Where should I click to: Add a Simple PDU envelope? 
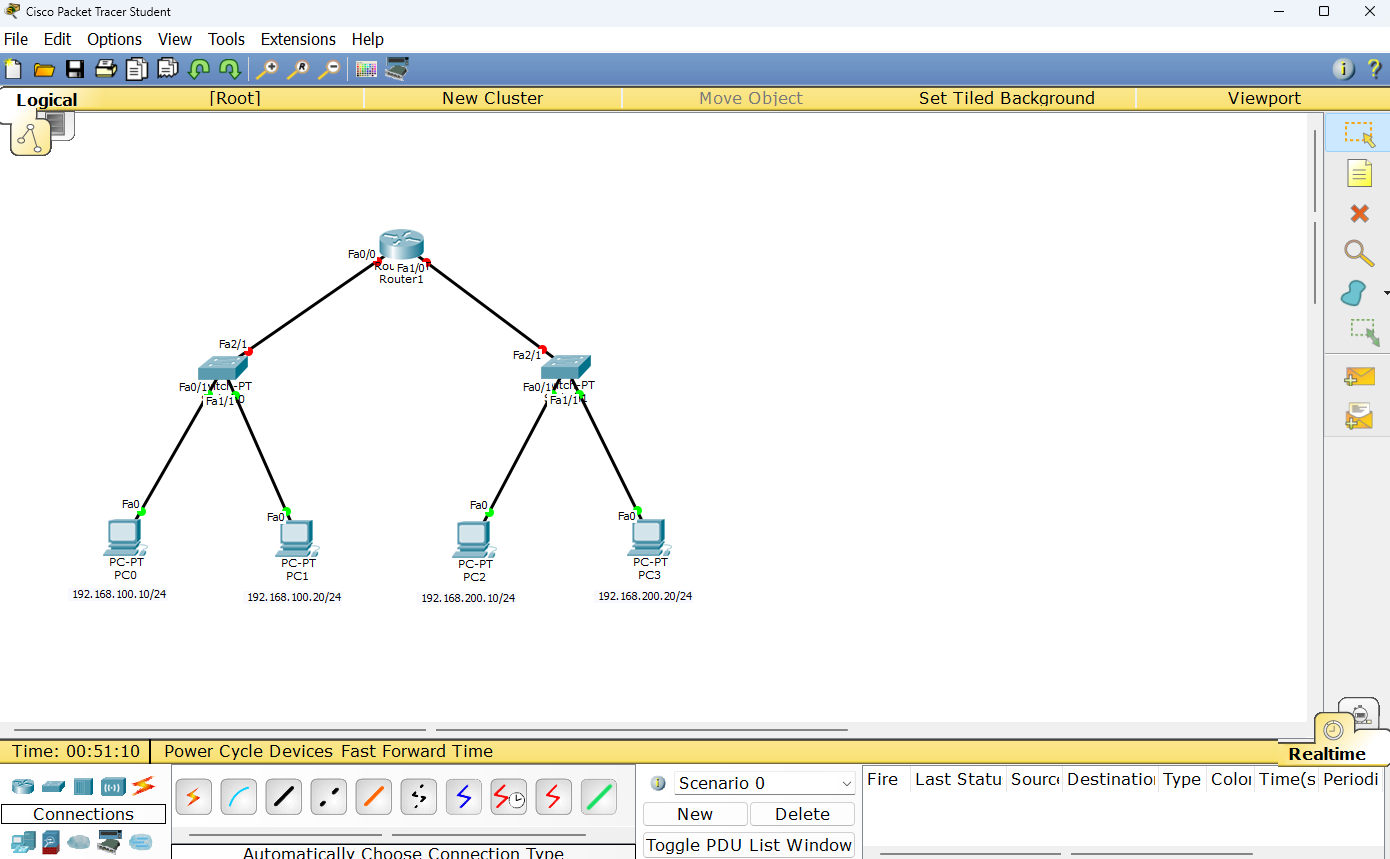click(x=1359, y=377)
